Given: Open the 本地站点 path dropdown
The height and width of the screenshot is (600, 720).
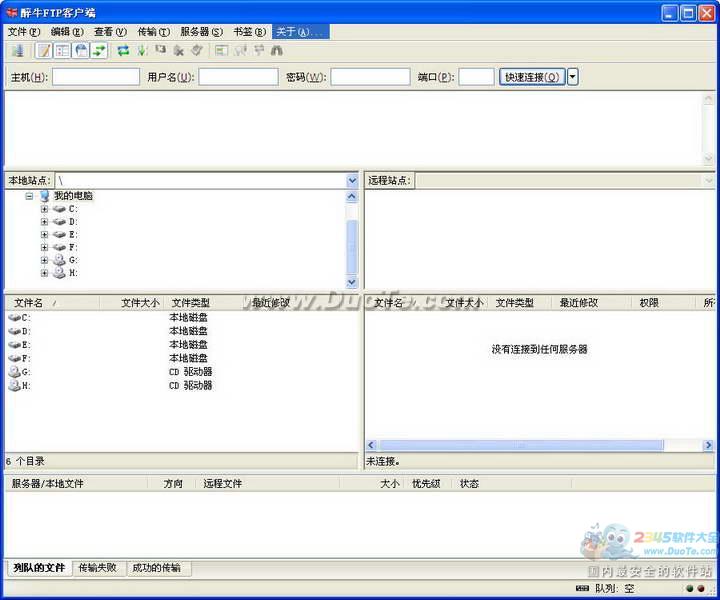Looking at the screenshot, I should (x=352, y=181).
